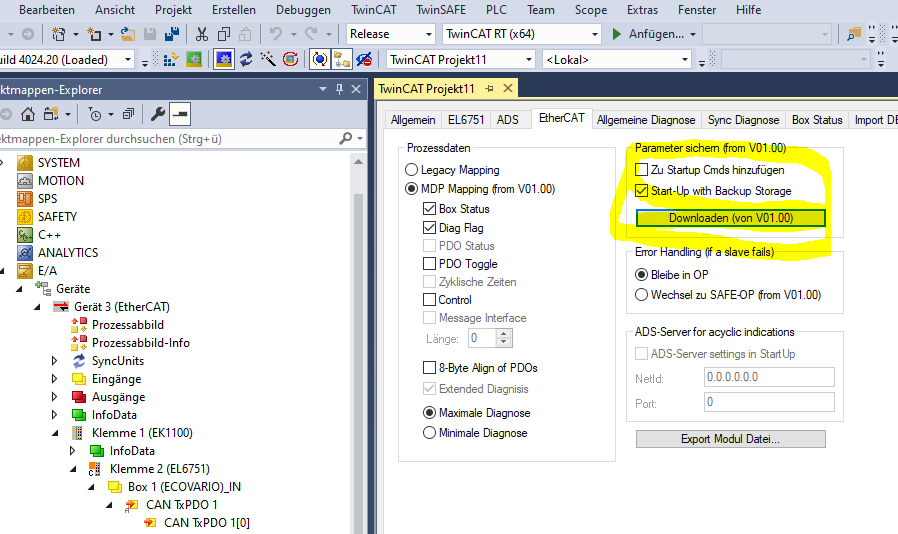Click the Find in Files folder icon

(x=854, y=34)
